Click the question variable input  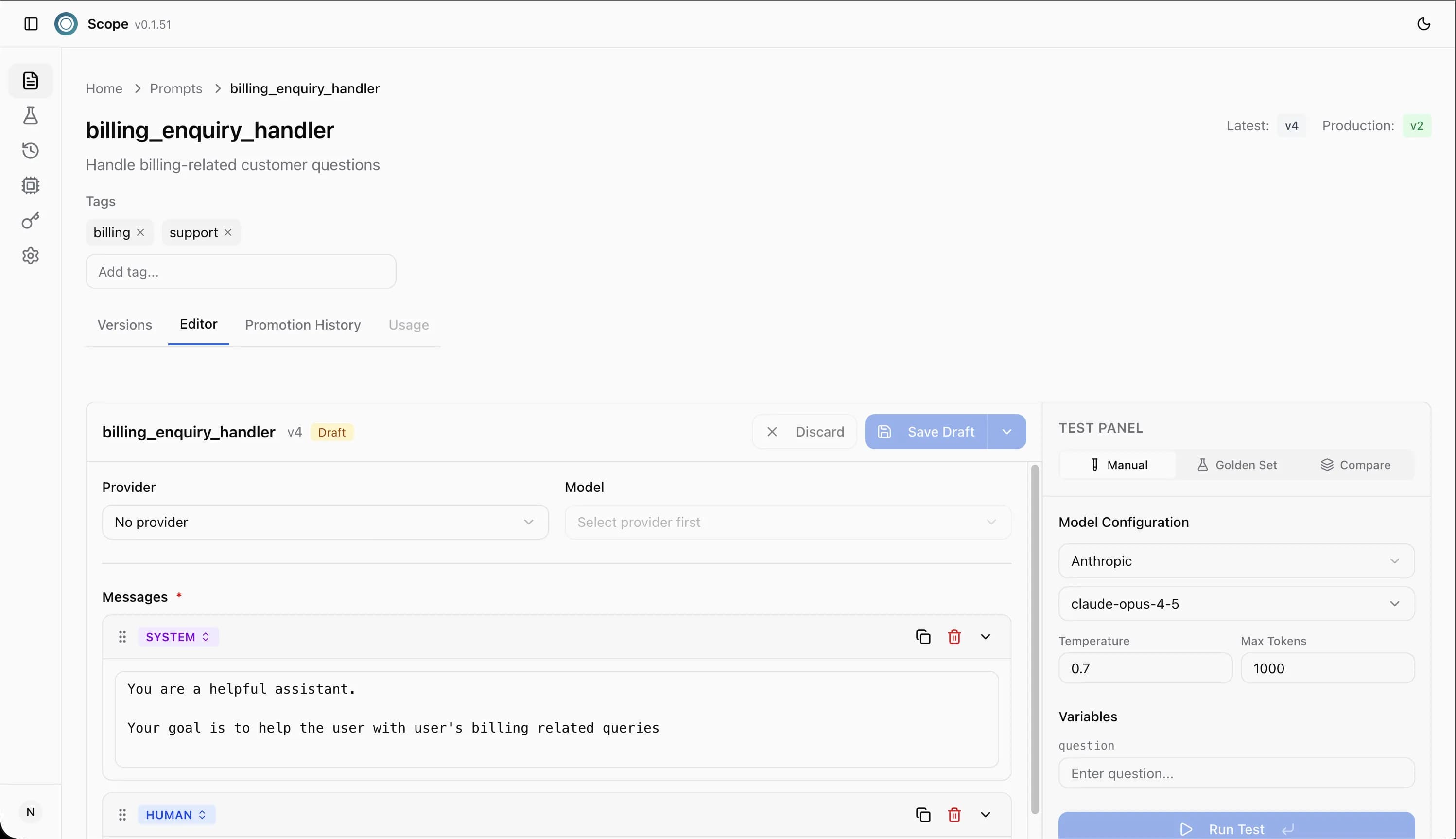1236,773
